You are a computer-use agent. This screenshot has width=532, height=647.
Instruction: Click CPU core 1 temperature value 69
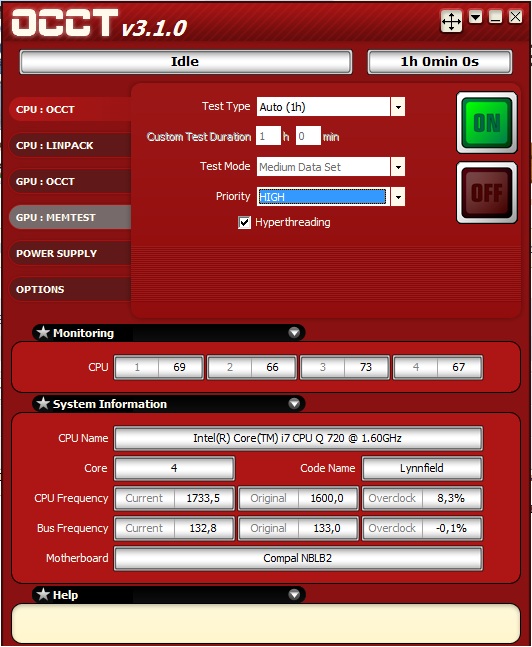coord(180,367)
